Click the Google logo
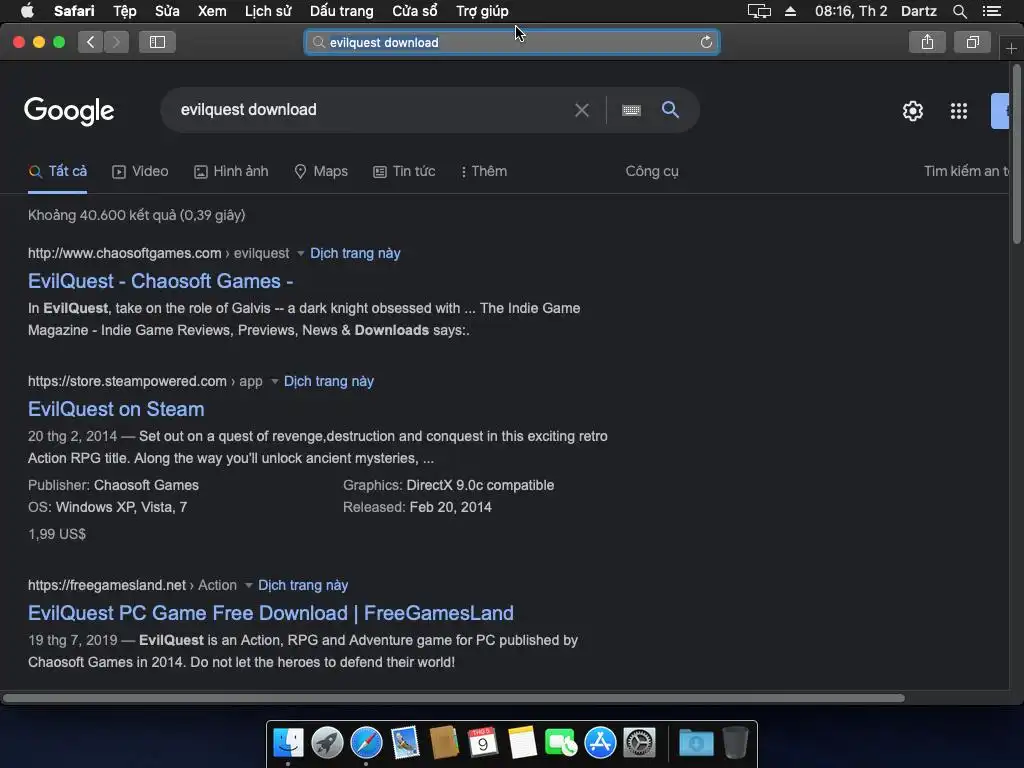The height and width of the screenshot is (768, 1024). [69, 111]
